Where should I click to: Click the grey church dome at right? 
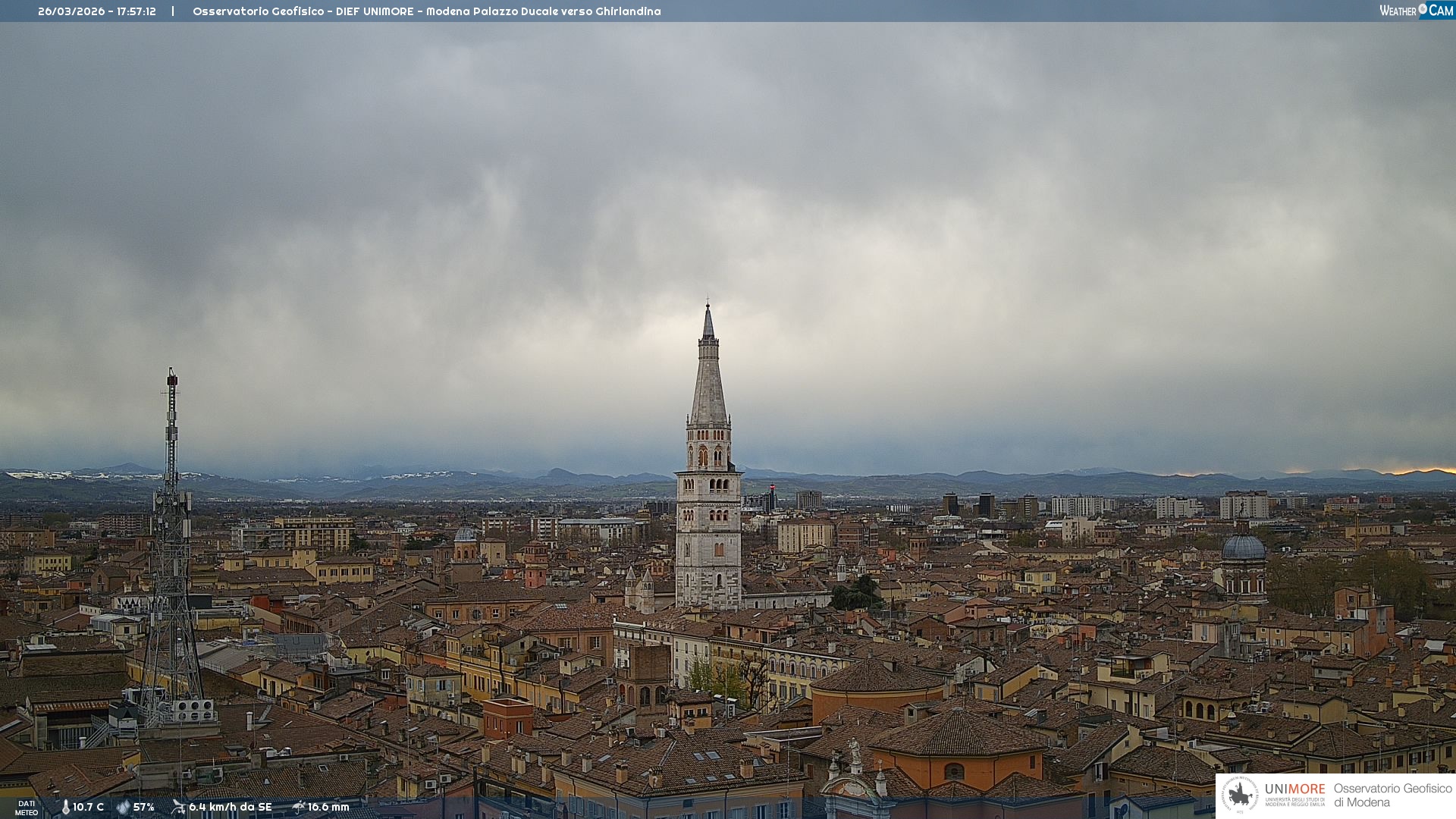pos(1244,548)
